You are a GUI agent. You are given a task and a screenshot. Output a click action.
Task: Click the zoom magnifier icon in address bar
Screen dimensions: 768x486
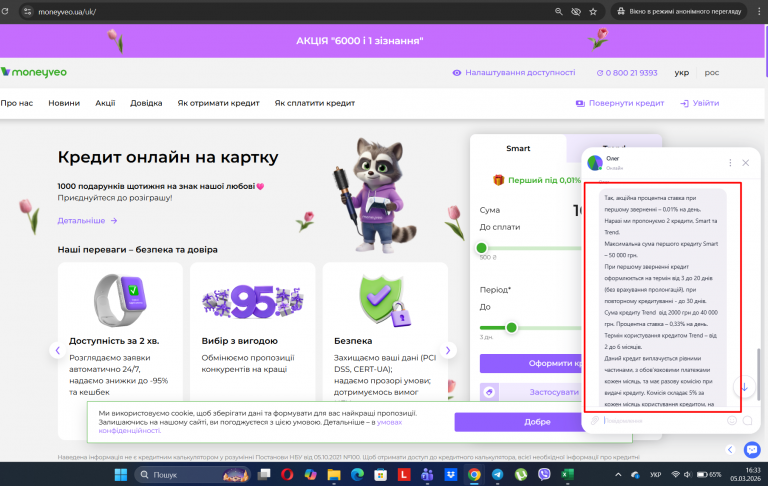click(x=558, y=11)
